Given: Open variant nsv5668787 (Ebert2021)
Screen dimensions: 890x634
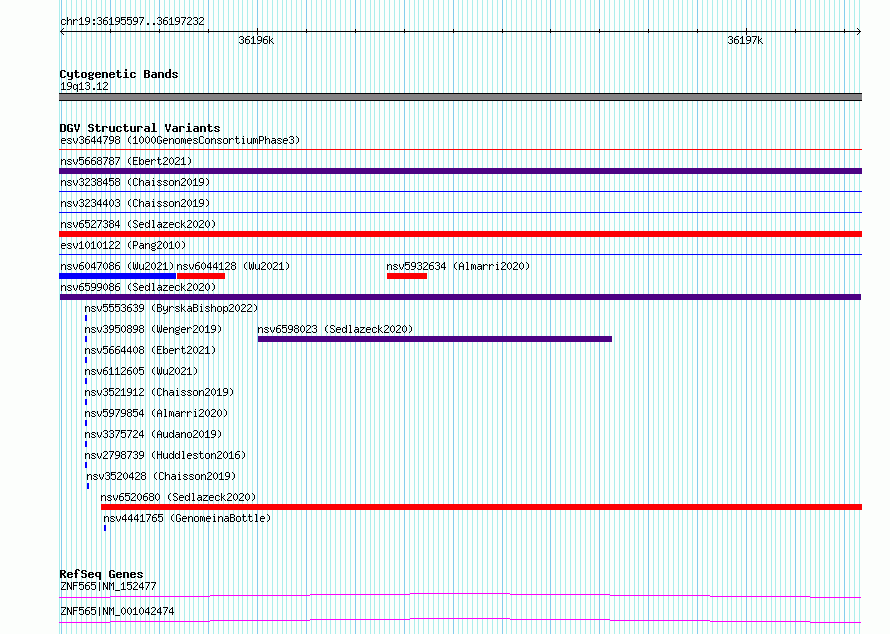Looking at the screenshot, I should 126,161.
